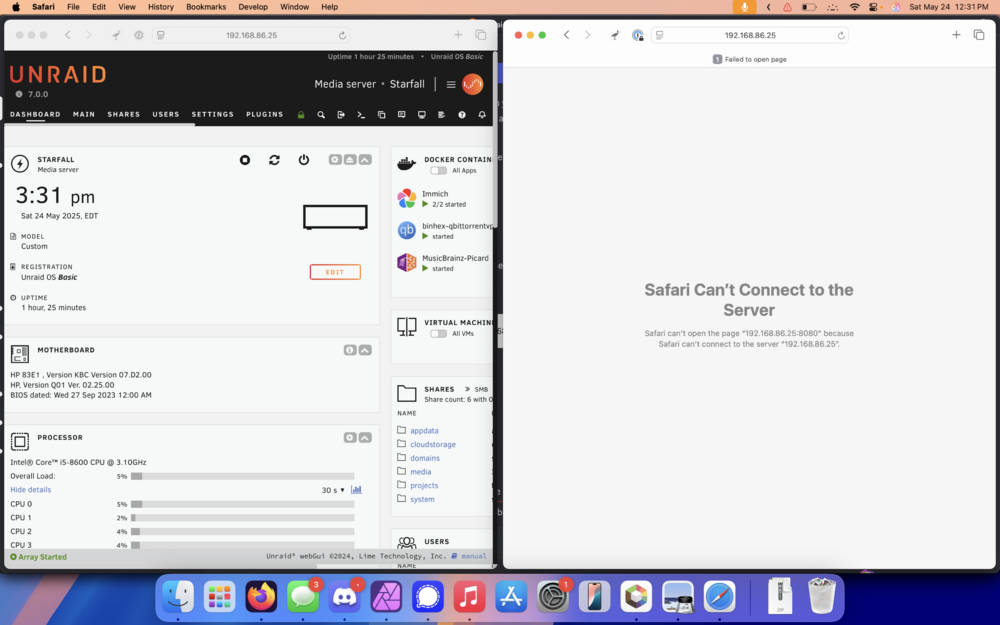Open new tab in right Safari window
The height and width of the screenshot is (625, 1000).
click(x=956, y=35)
